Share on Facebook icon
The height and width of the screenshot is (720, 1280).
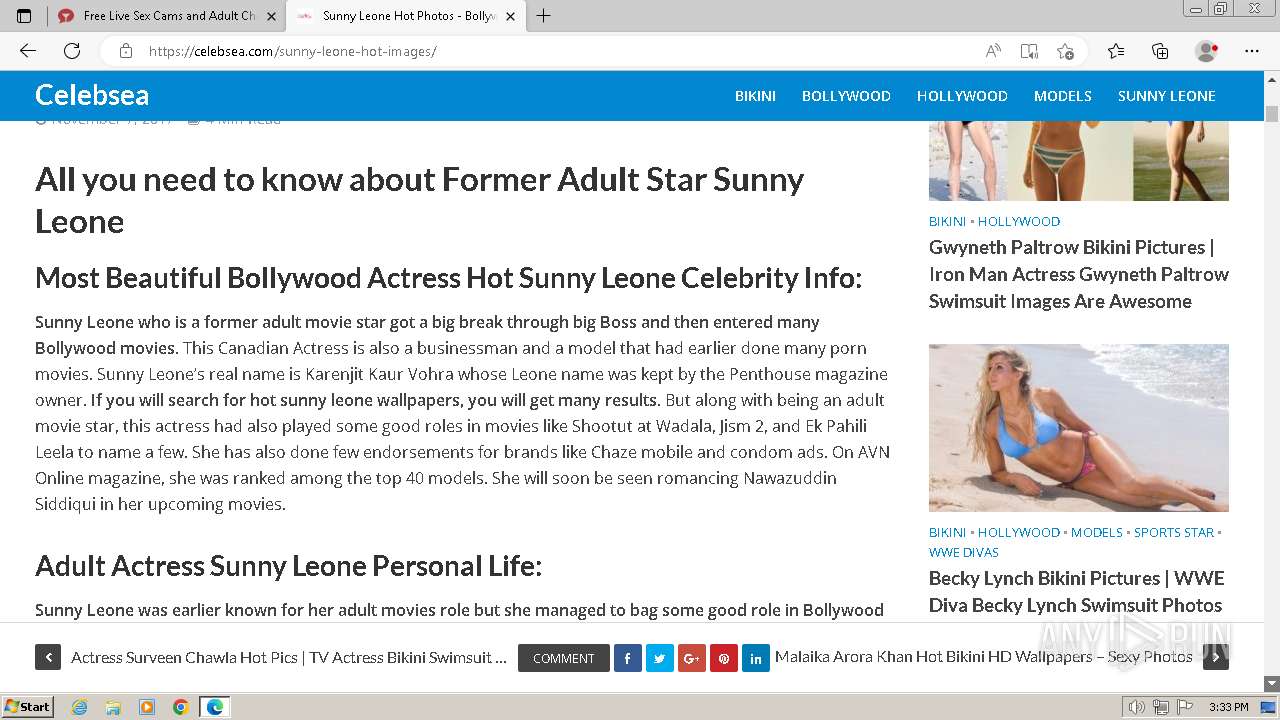pos(628,658)
